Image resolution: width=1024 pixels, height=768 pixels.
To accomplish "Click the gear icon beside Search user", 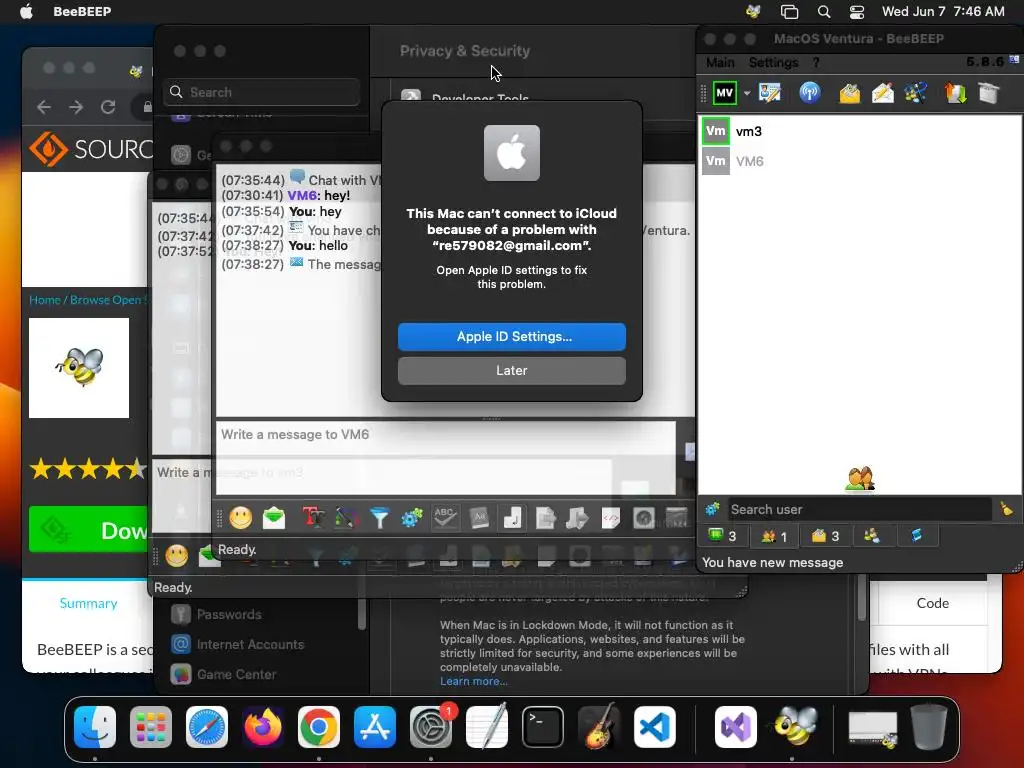I will pos(712,509).
